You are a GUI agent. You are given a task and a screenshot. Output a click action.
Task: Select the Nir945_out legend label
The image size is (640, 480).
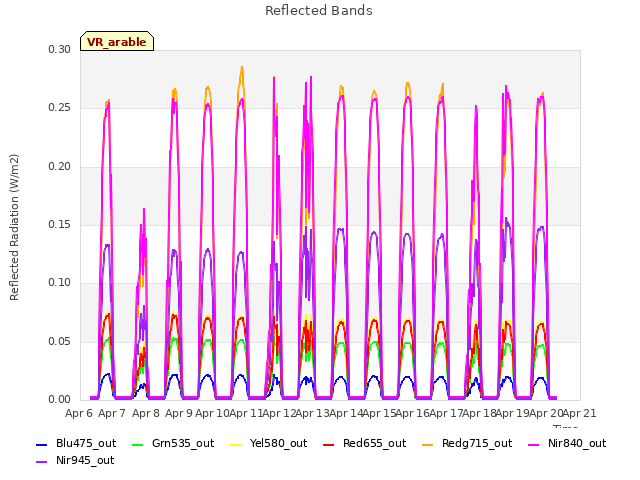(x=85, y=461)
